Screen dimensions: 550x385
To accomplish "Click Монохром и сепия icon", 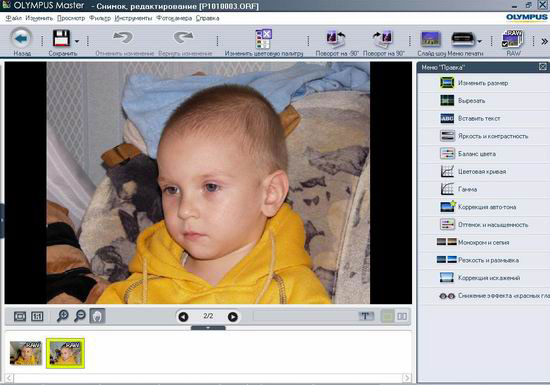I will [447, 242].
